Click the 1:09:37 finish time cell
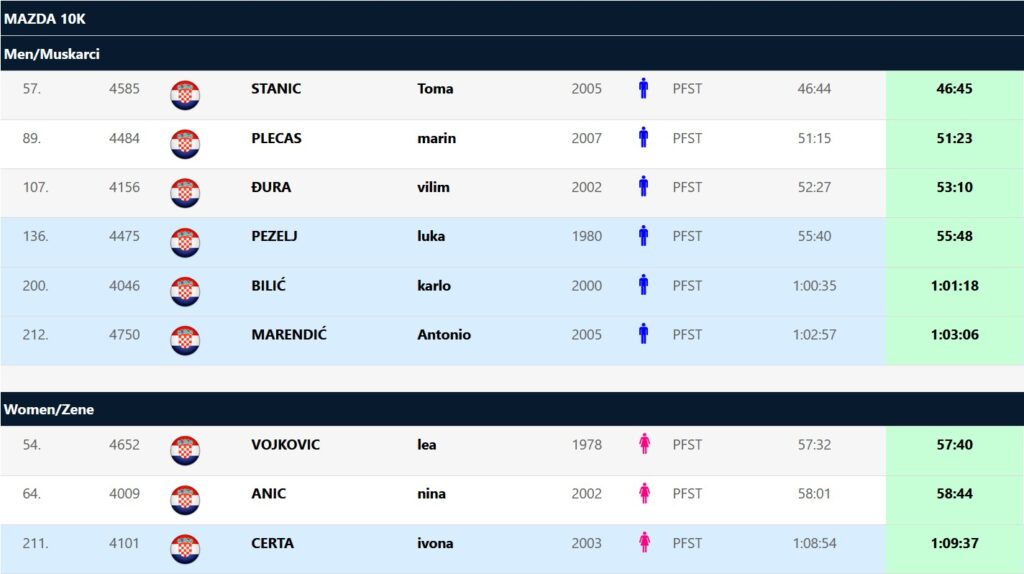Screen dimensions: 1024x574 954,543
